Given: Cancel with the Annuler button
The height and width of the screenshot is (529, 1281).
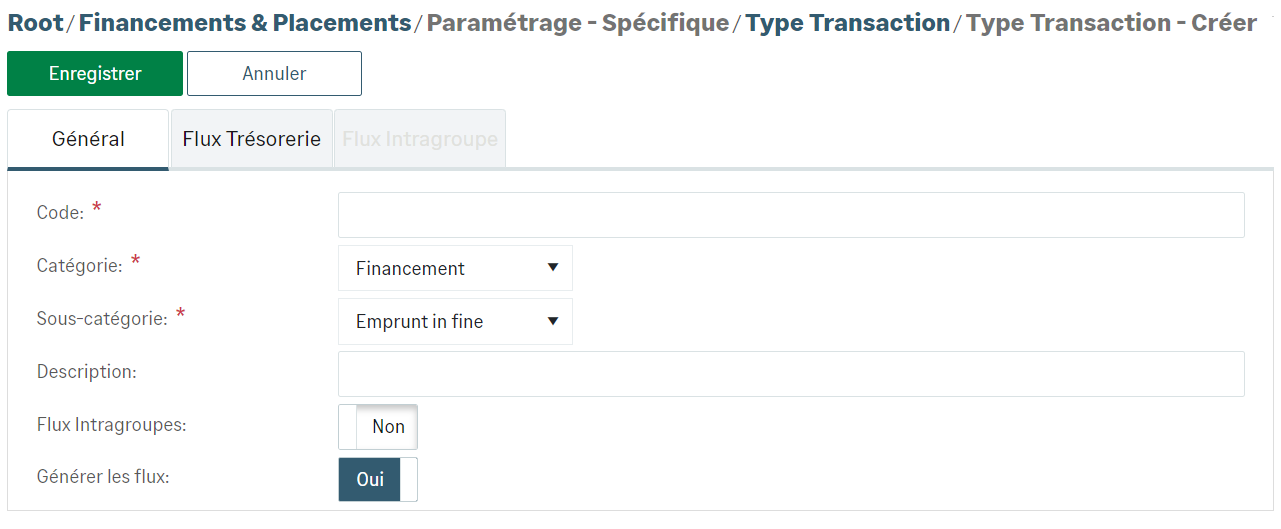Looking at the screenshot, I should pyautogui.click(x=274, y=74).
